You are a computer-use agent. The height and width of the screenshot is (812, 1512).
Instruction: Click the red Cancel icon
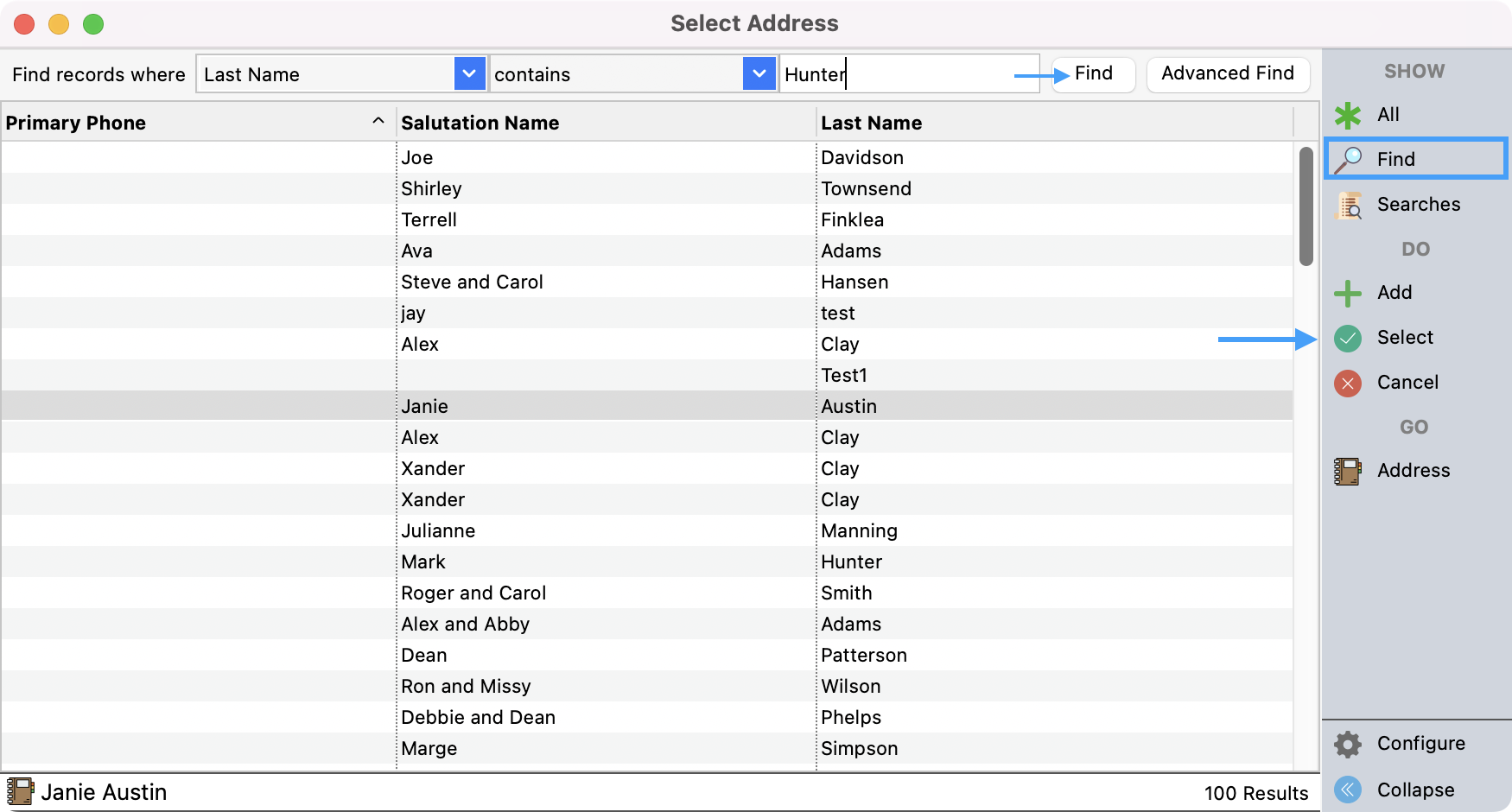pos(1348,383)
